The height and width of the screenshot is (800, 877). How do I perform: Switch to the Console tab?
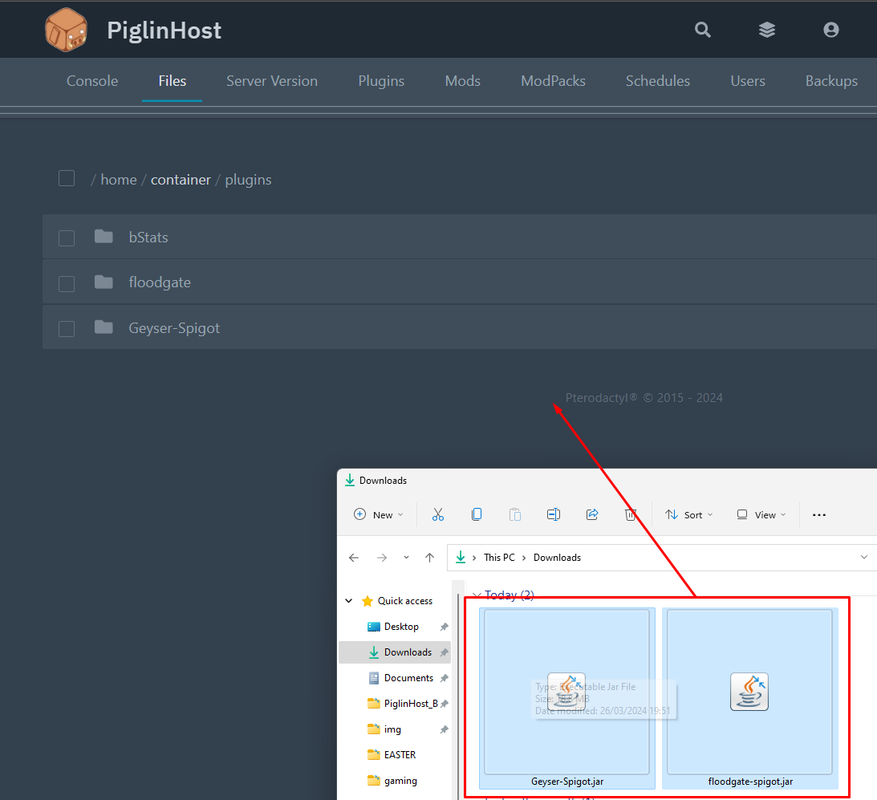pyautogui.click(x=92, y=81)
